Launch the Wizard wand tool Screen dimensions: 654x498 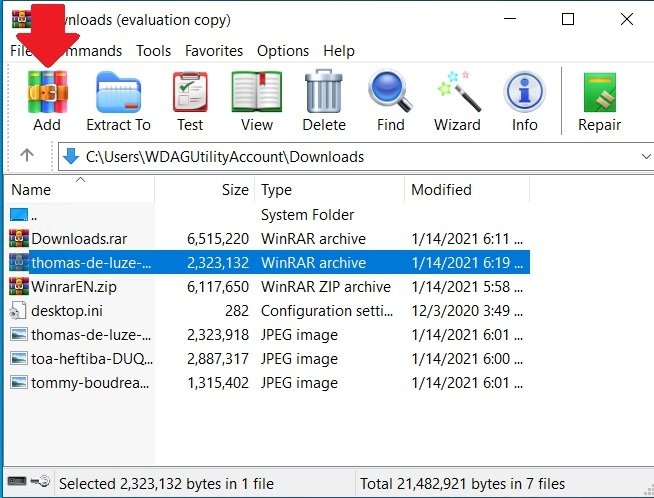[x=458, y=91]
